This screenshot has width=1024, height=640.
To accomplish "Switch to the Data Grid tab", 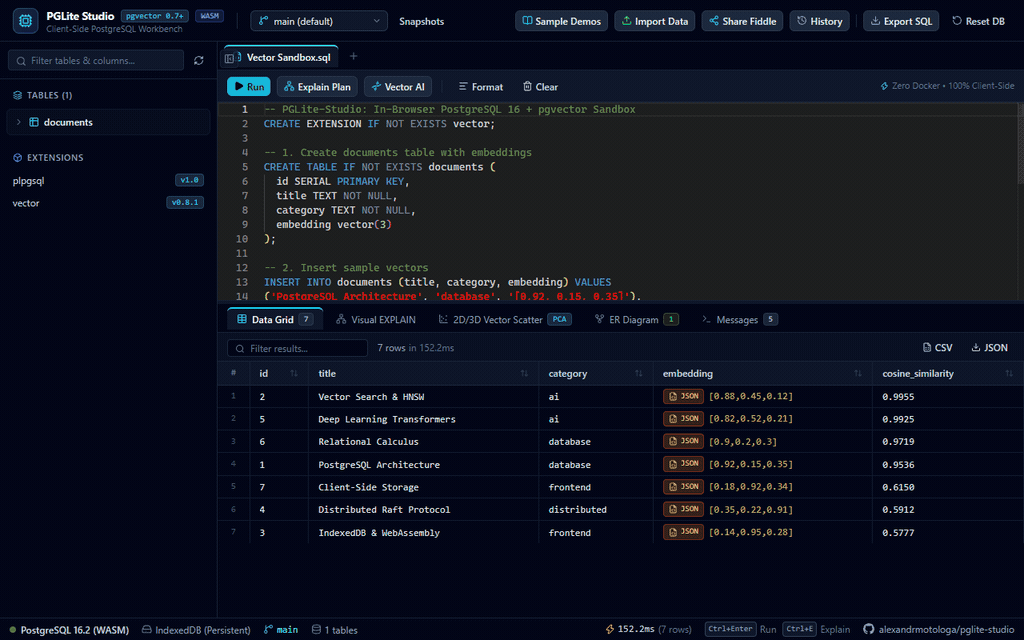I will [x=275, y=319].
